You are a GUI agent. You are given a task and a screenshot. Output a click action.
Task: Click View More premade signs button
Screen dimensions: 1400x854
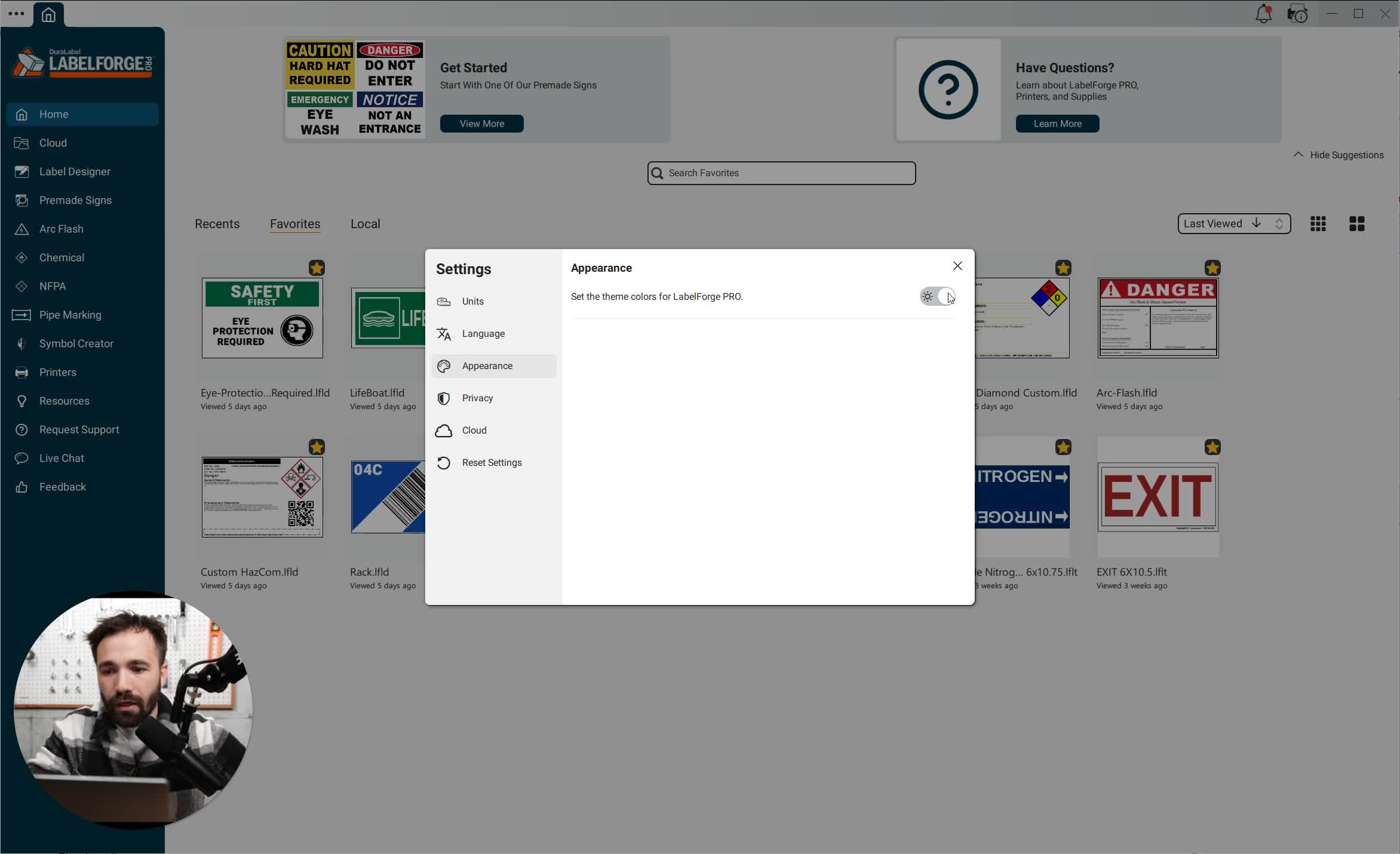click(482, 124)
